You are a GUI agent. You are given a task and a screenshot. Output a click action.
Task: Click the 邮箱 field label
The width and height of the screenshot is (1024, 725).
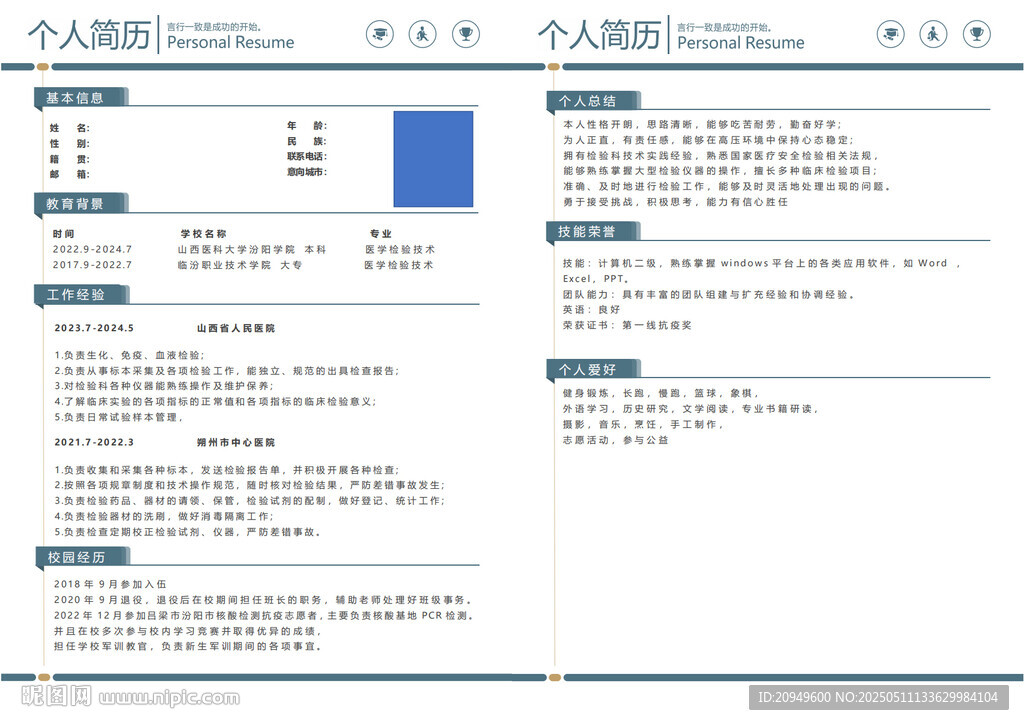tap(70, 174)
